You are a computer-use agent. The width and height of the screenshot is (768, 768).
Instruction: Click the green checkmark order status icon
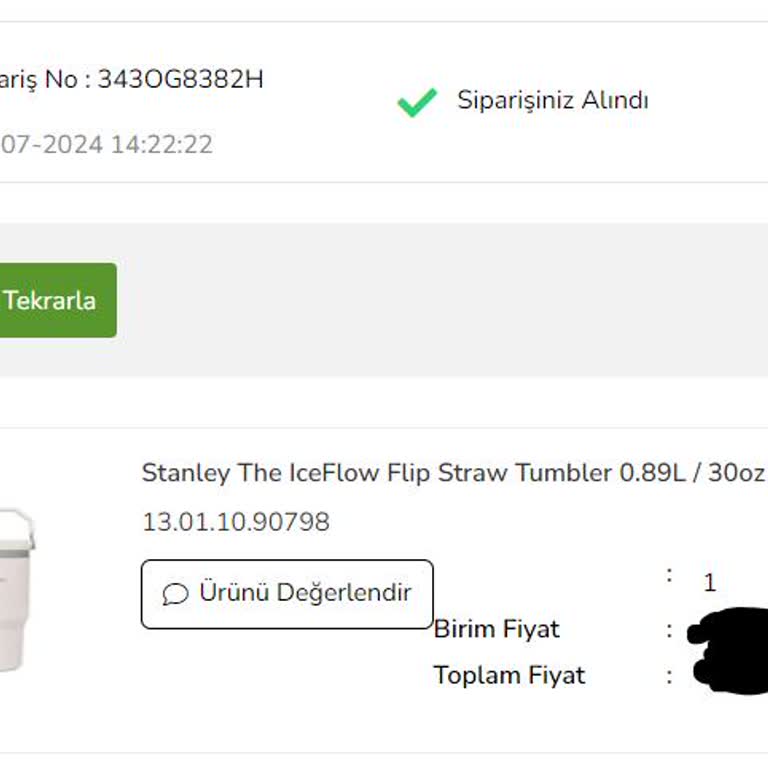click(417, 102)
